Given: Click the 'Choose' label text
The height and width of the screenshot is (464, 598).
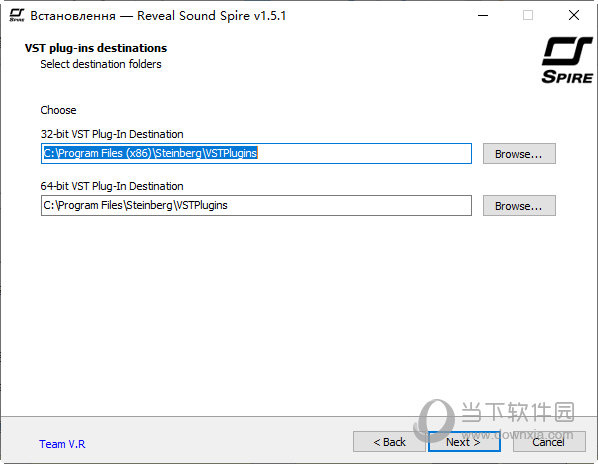Looking at the screenshot, I should pyautogui.click(x=58, y=110).
